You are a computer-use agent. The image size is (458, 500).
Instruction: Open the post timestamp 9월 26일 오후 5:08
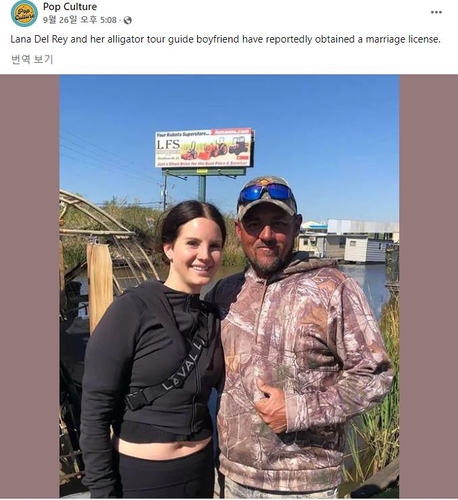[x=80, y=20]
